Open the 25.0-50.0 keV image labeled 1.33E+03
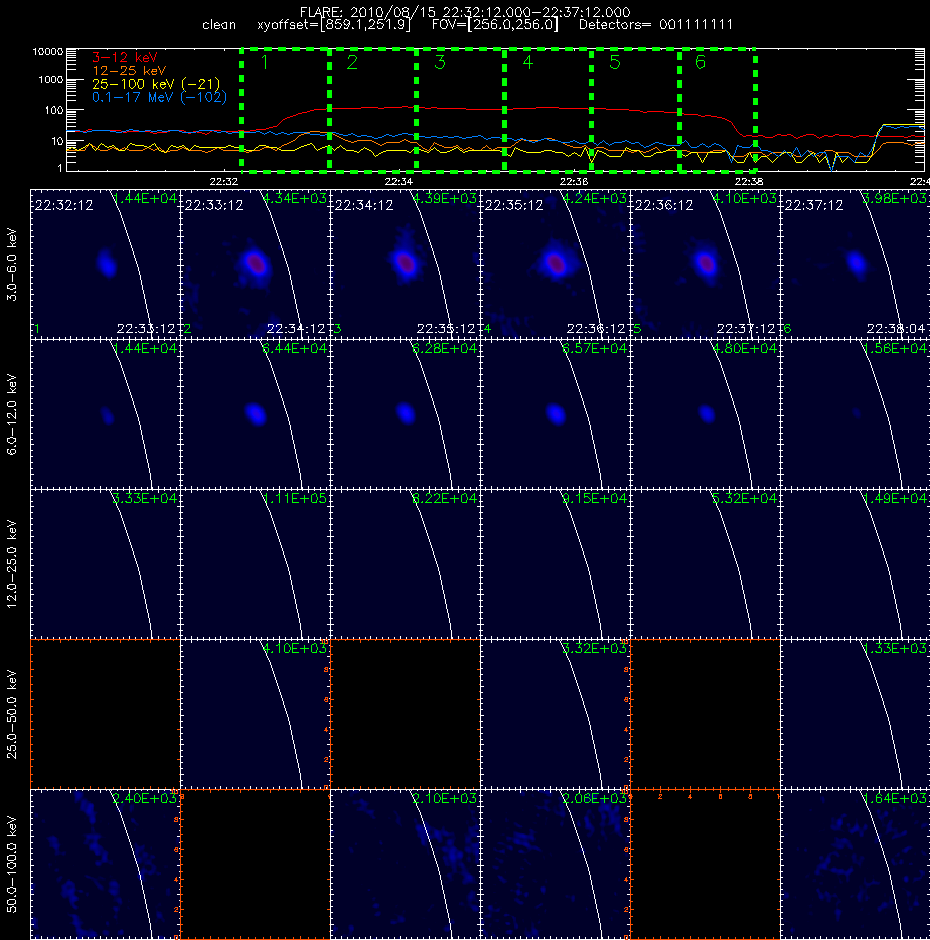 855,713
